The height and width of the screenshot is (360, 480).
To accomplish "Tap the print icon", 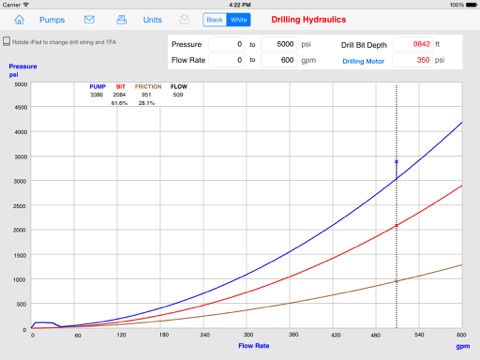I will [121, 20].
